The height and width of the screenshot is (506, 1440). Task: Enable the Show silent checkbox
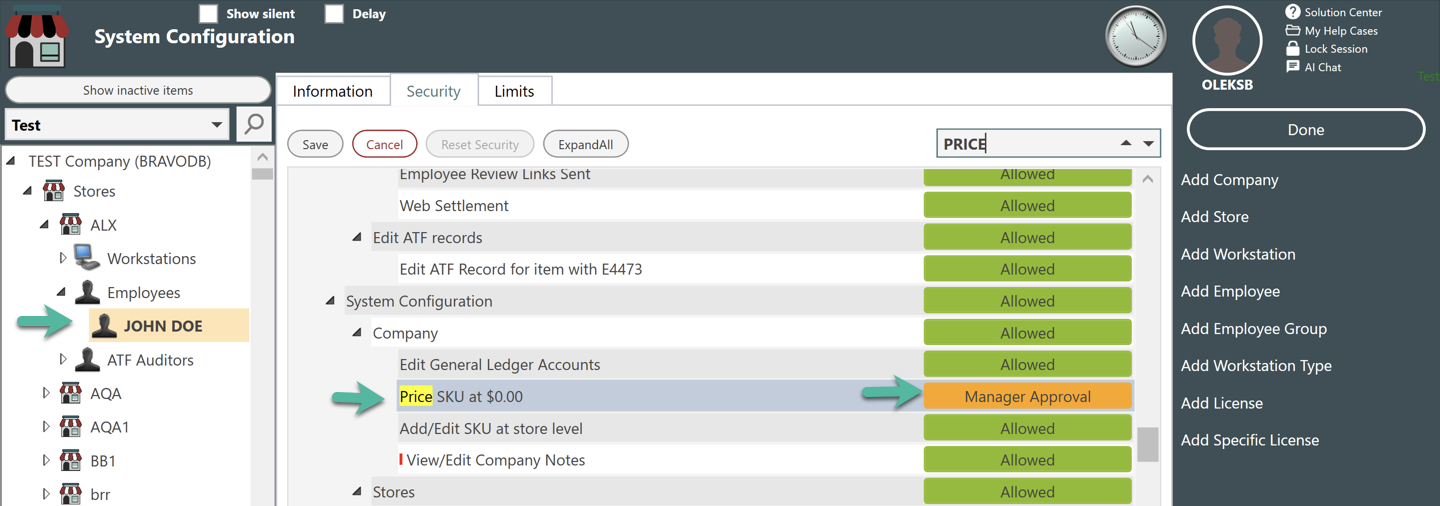click(208, 14)
